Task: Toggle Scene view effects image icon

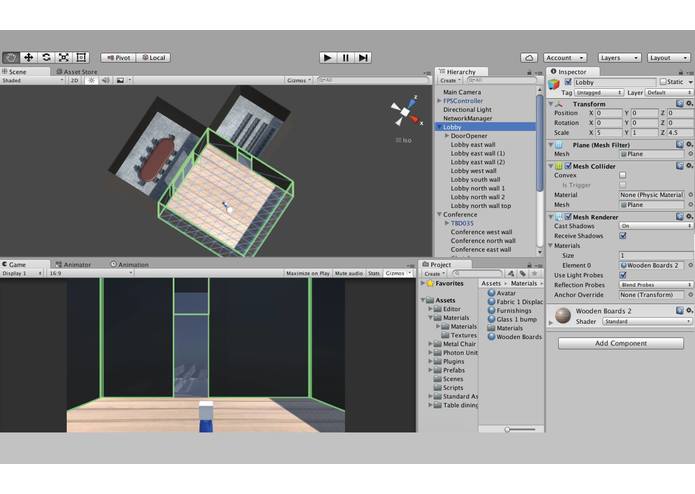Action: click(x=120, y=80)
